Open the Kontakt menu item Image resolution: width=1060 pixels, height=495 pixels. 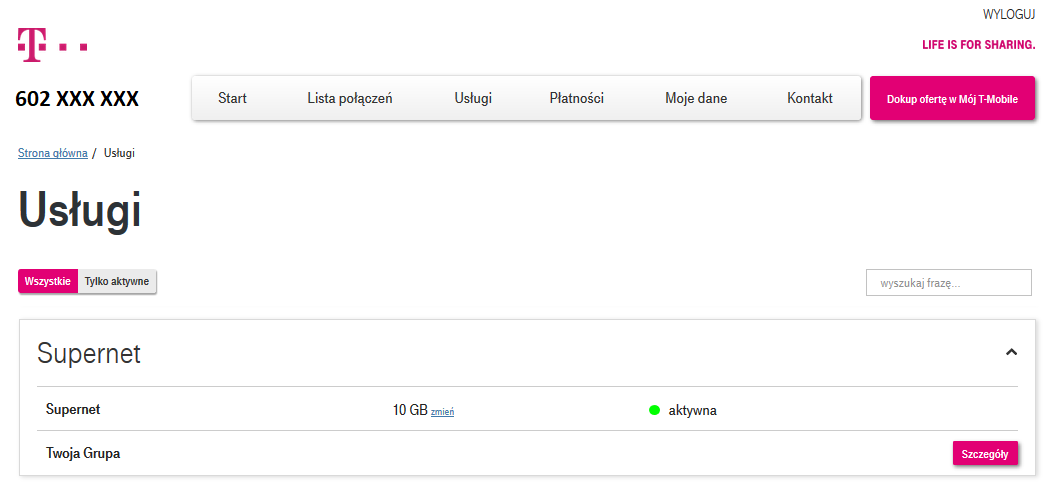point(810,99)
